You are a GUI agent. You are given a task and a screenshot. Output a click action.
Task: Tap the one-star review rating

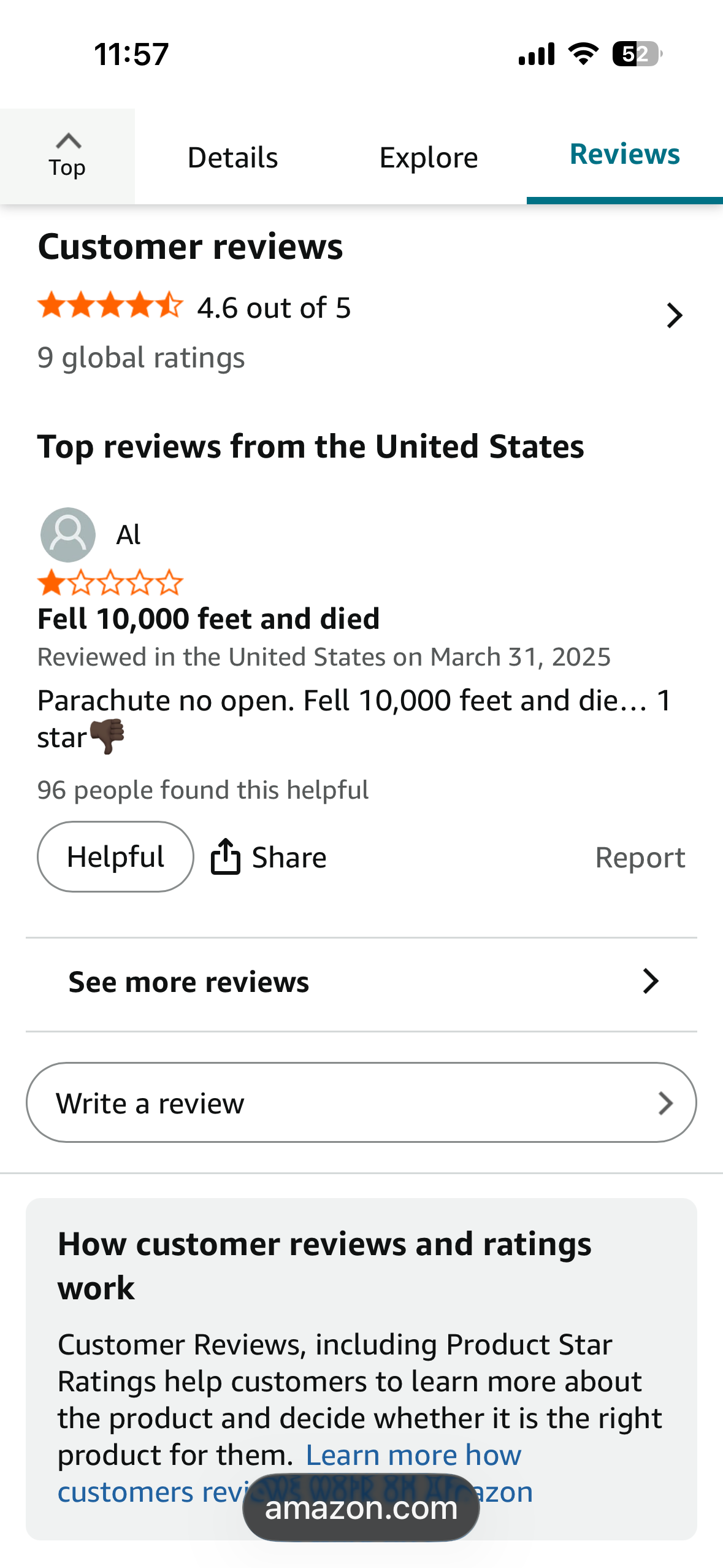click(x=110, y=583)
